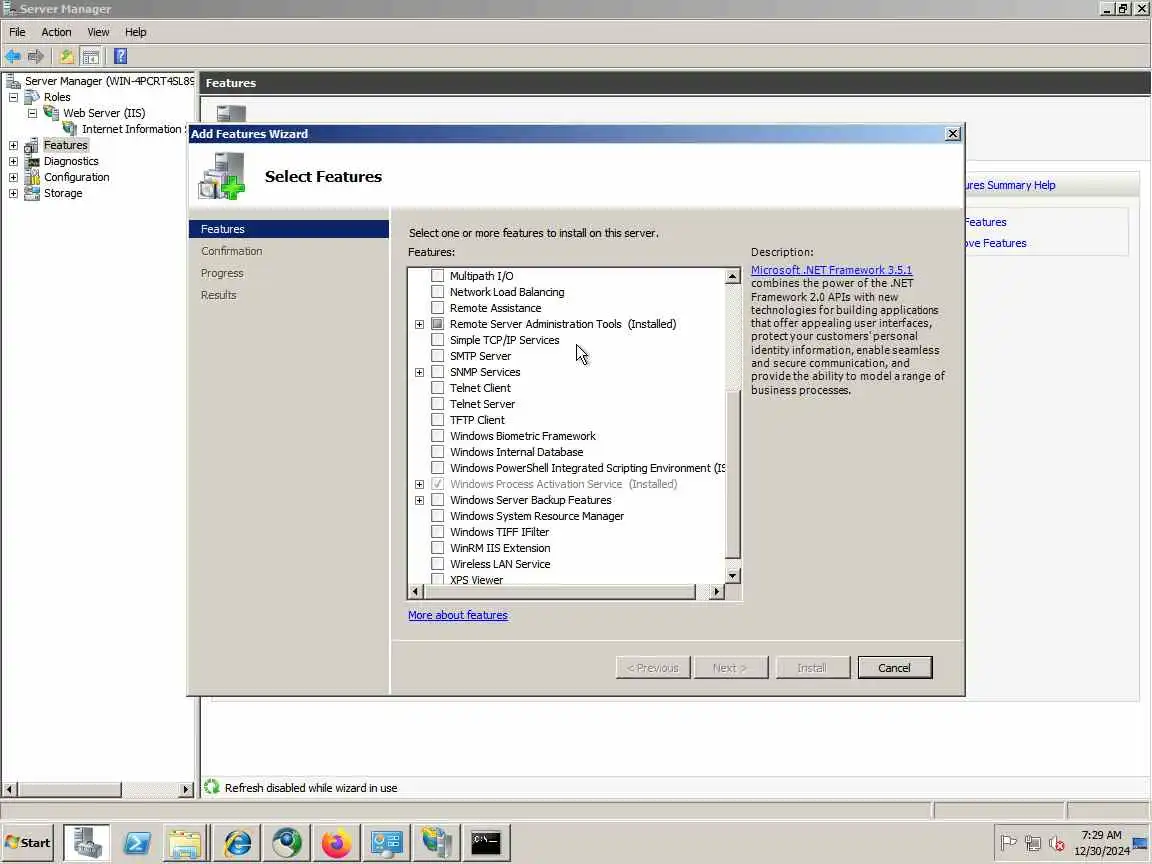Expand Windows Server Backup Features node

[420, 500]
